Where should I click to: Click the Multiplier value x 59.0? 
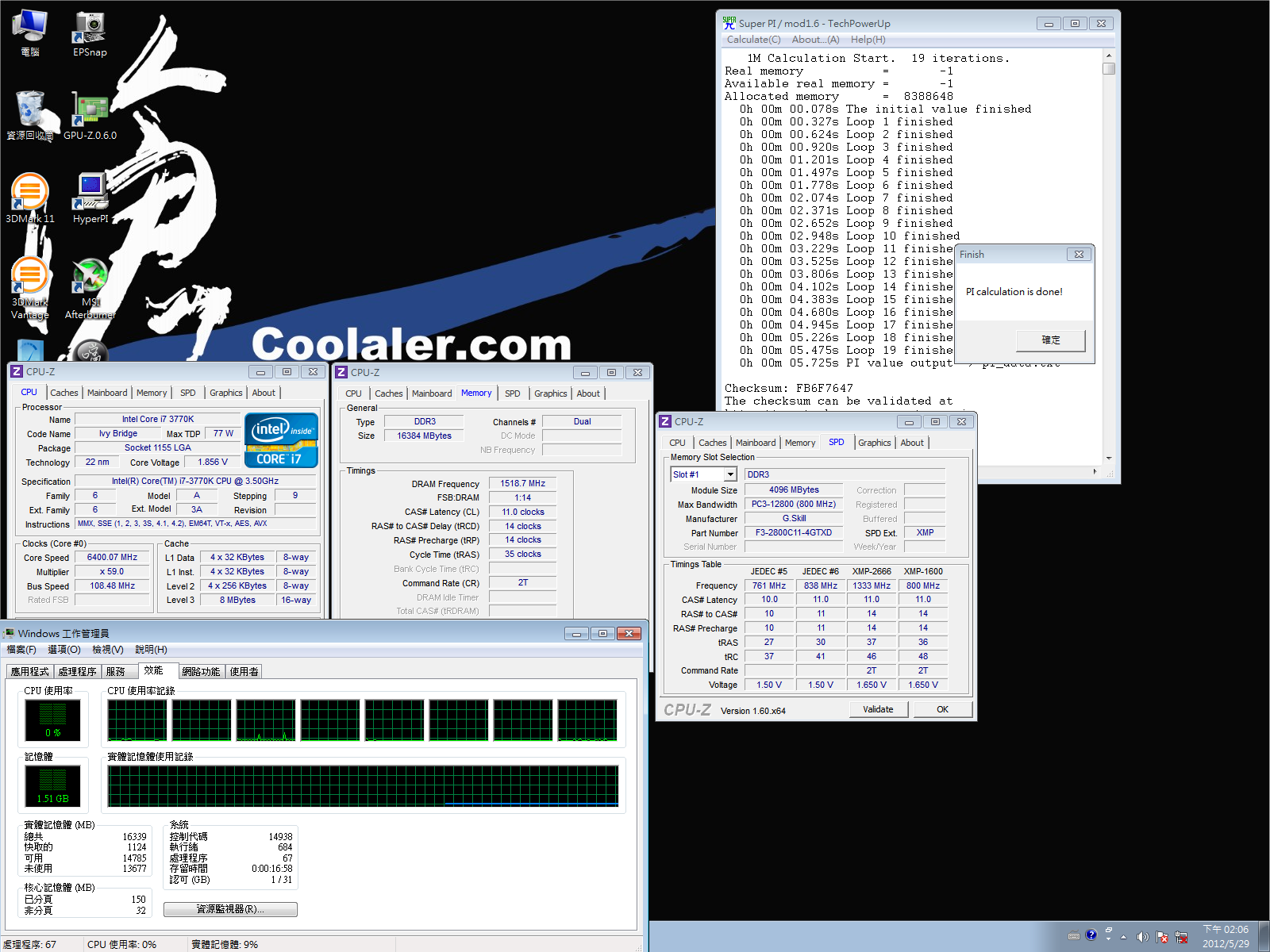tap(112, 572)
